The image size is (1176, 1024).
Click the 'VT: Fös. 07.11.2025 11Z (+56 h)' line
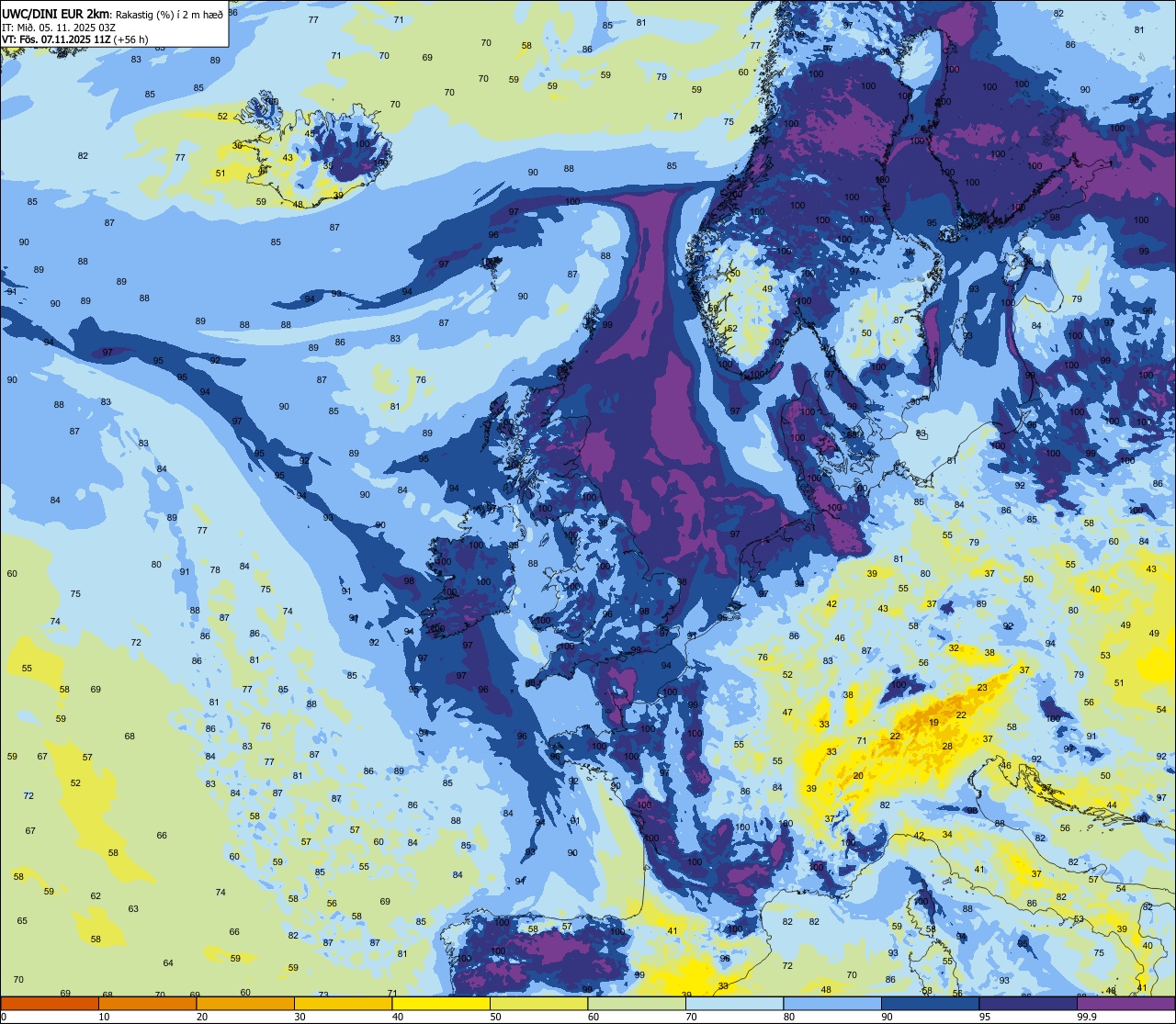75,39
